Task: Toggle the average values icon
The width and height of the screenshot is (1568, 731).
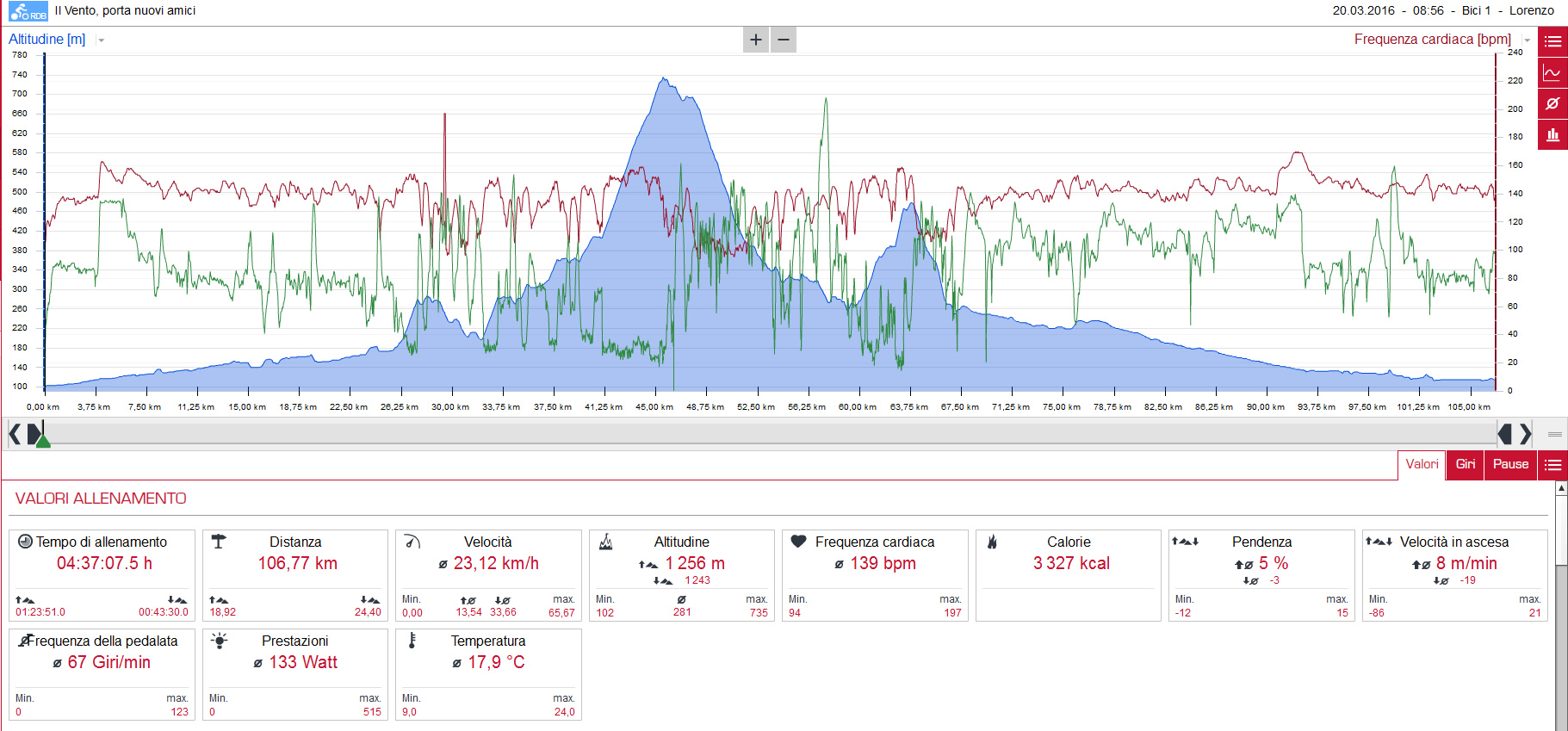Action: tap(1553, 103)
